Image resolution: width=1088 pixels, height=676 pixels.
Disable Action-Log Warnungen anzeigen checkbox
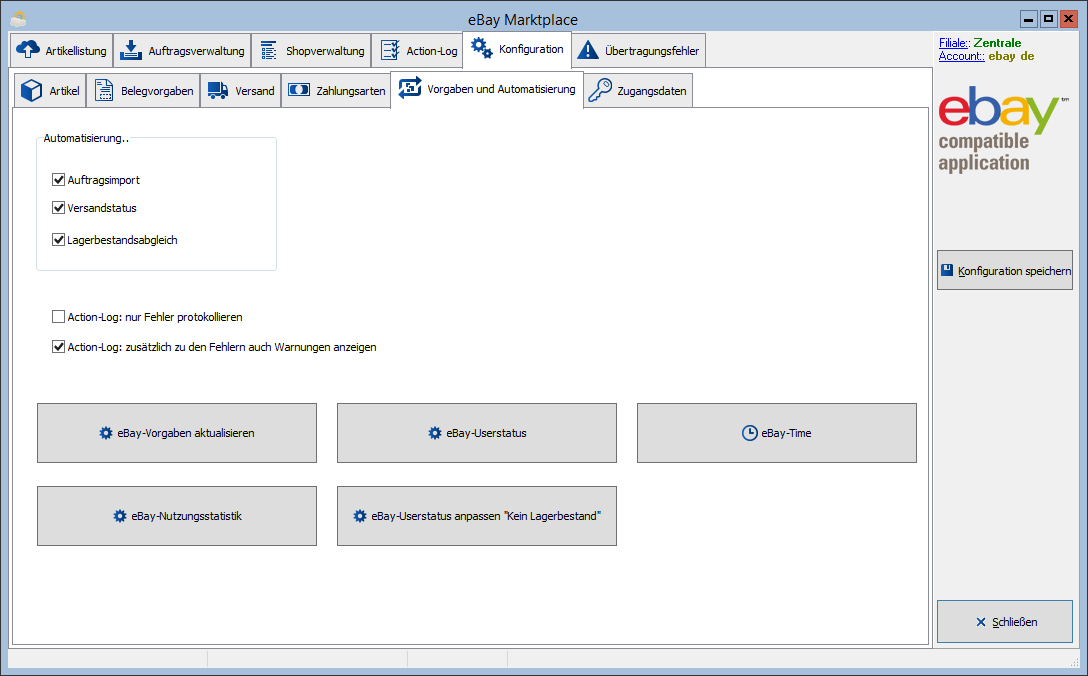pyautogui.click(x=58, y=346)
